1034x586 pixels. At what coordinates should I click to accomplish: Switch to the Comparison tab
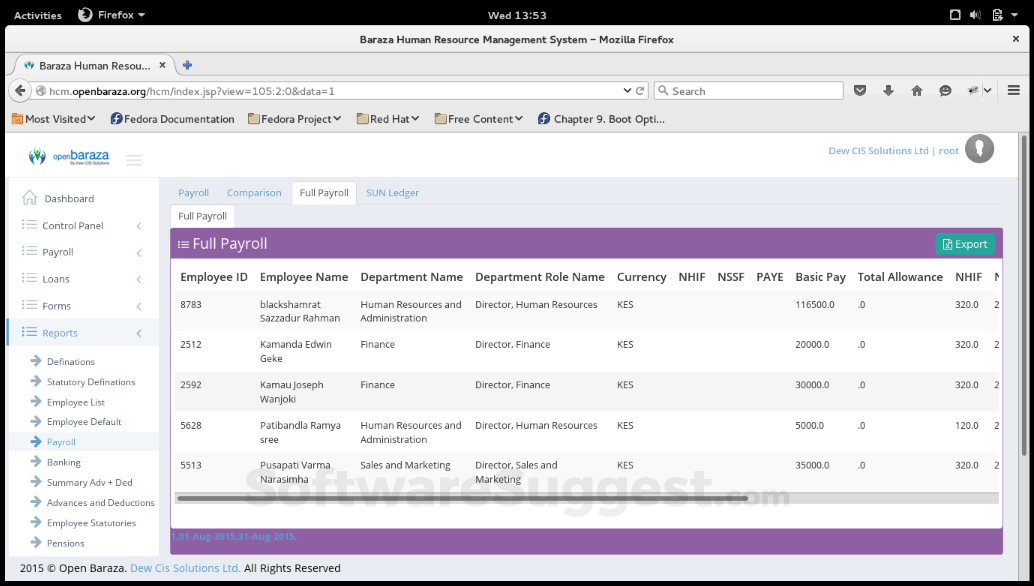tap(254, 192)
